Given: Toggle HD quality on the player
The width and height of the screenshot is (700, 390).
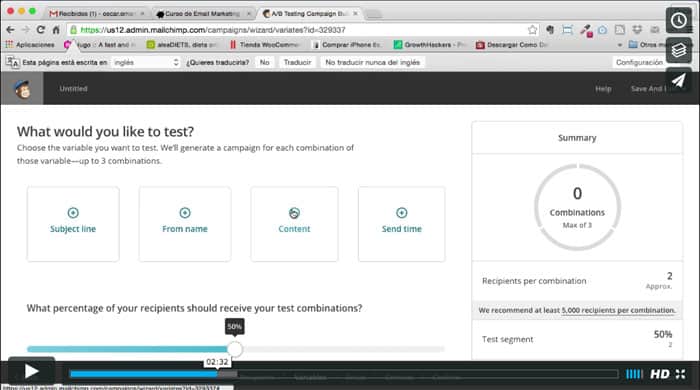Looking at the screenshot, I should point(659,374).
